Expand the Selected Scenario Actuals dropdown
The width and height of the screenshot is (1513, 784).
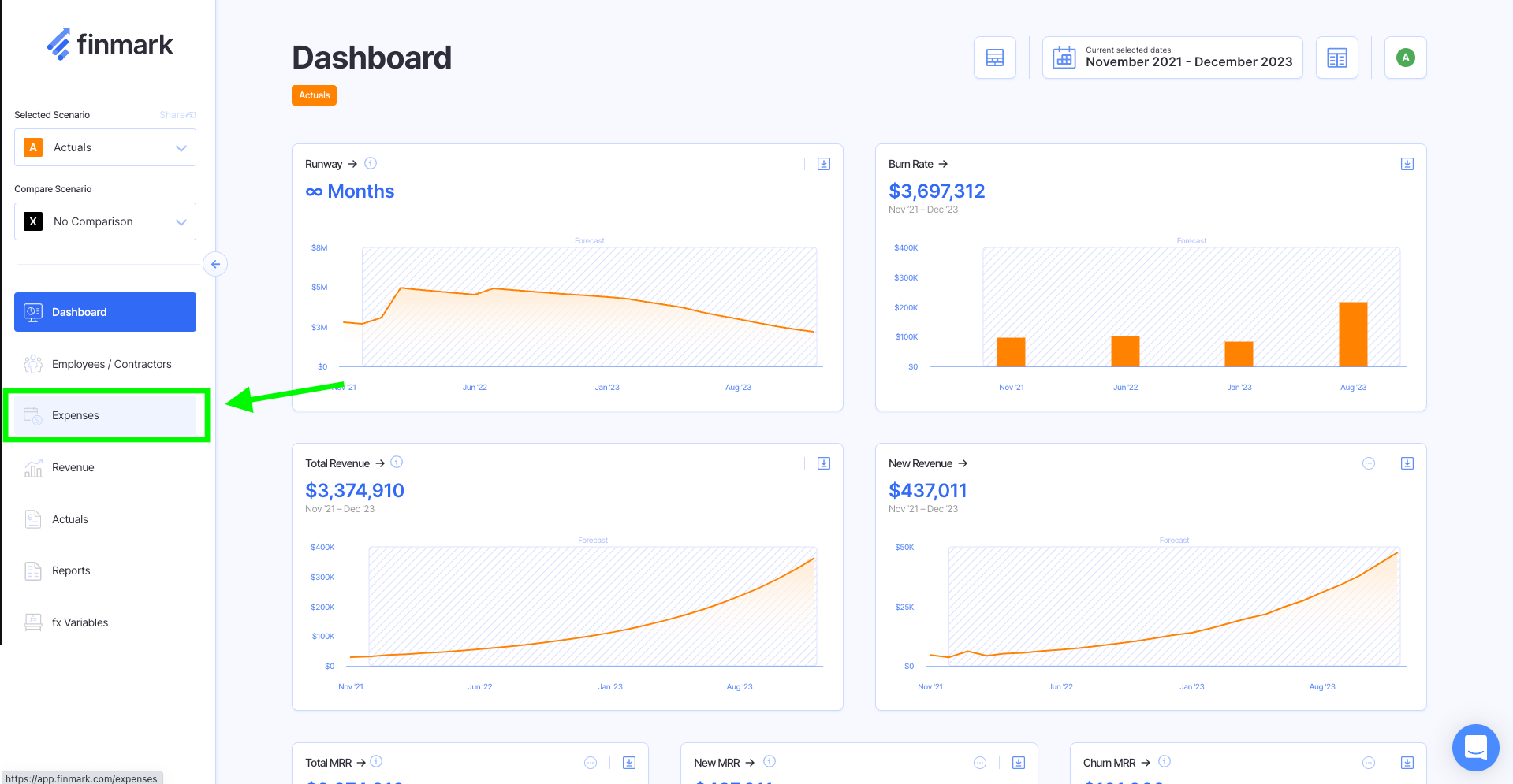(x=105, y=147)
